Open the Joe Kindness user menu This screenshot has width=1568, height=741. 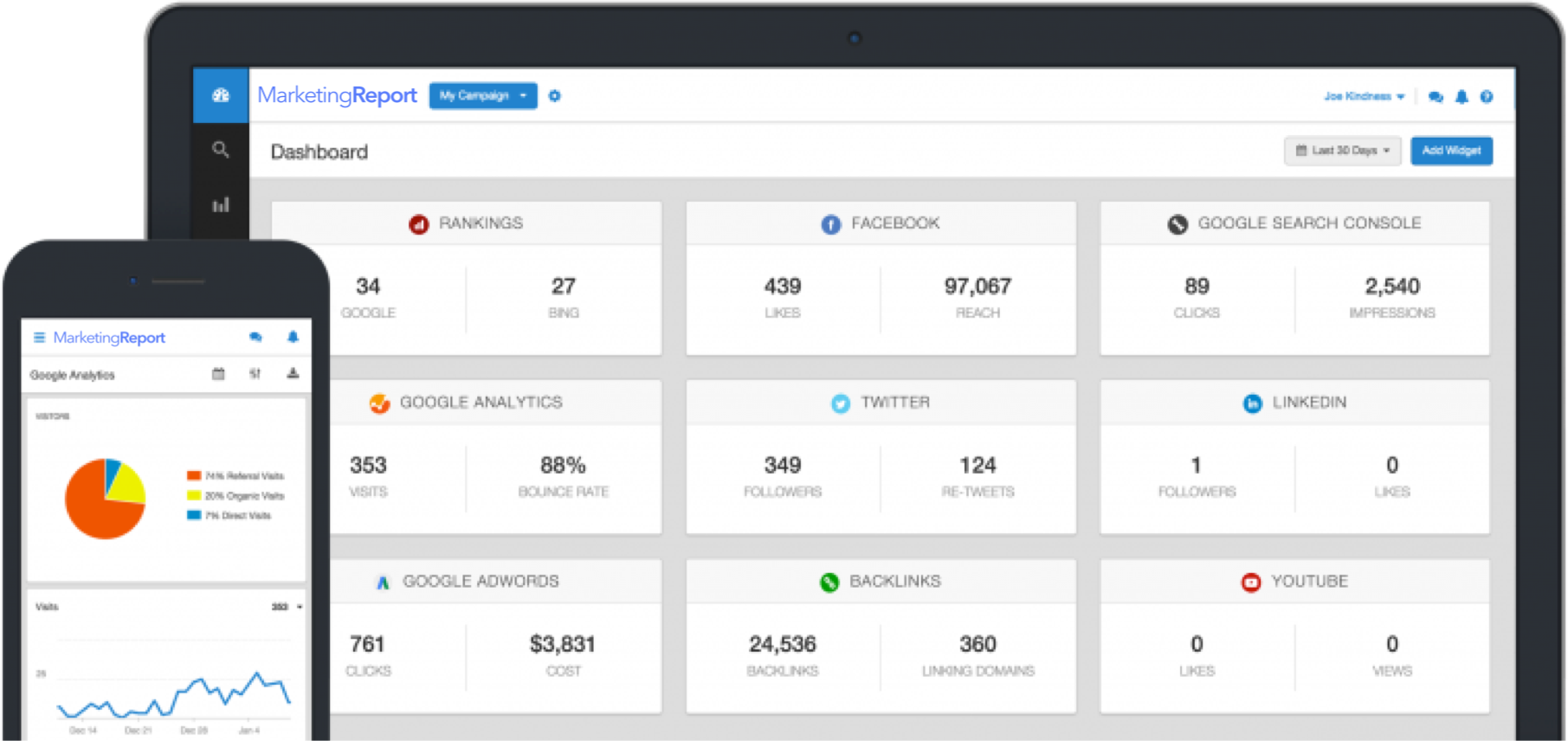tap(1364, 96)
